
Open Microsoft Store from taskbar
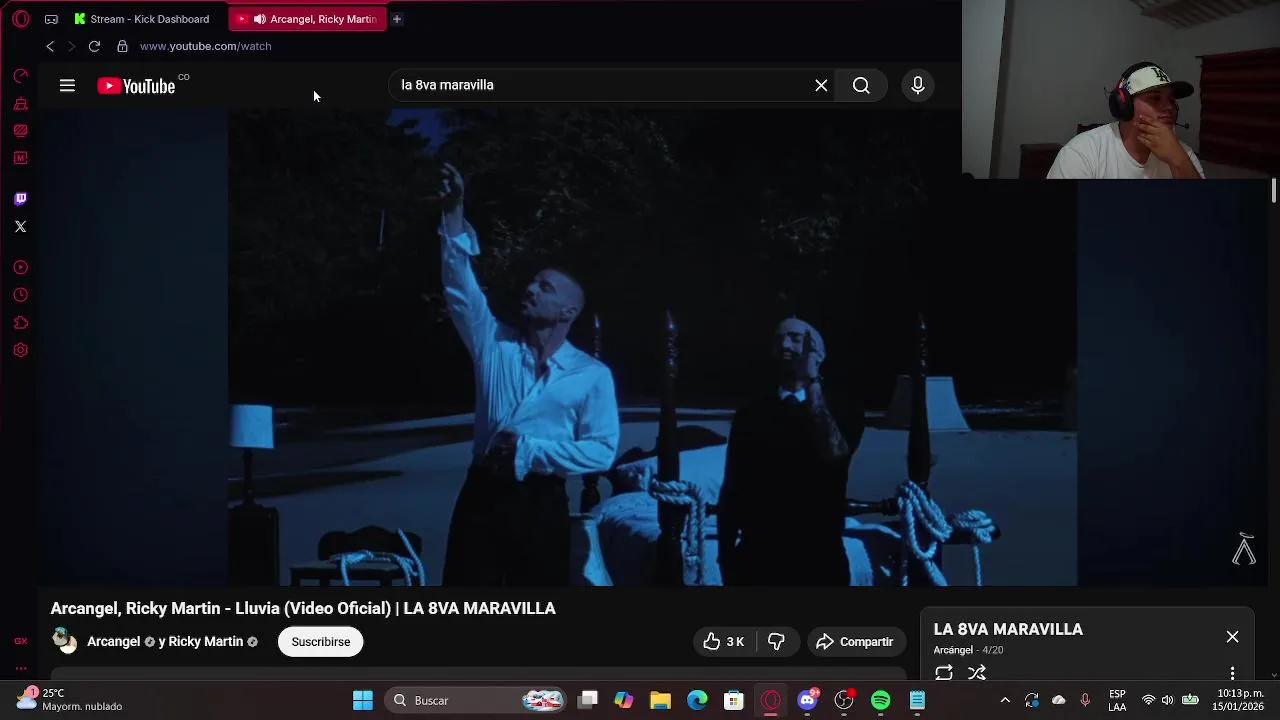pyautogui.click(x=733, y=700)
